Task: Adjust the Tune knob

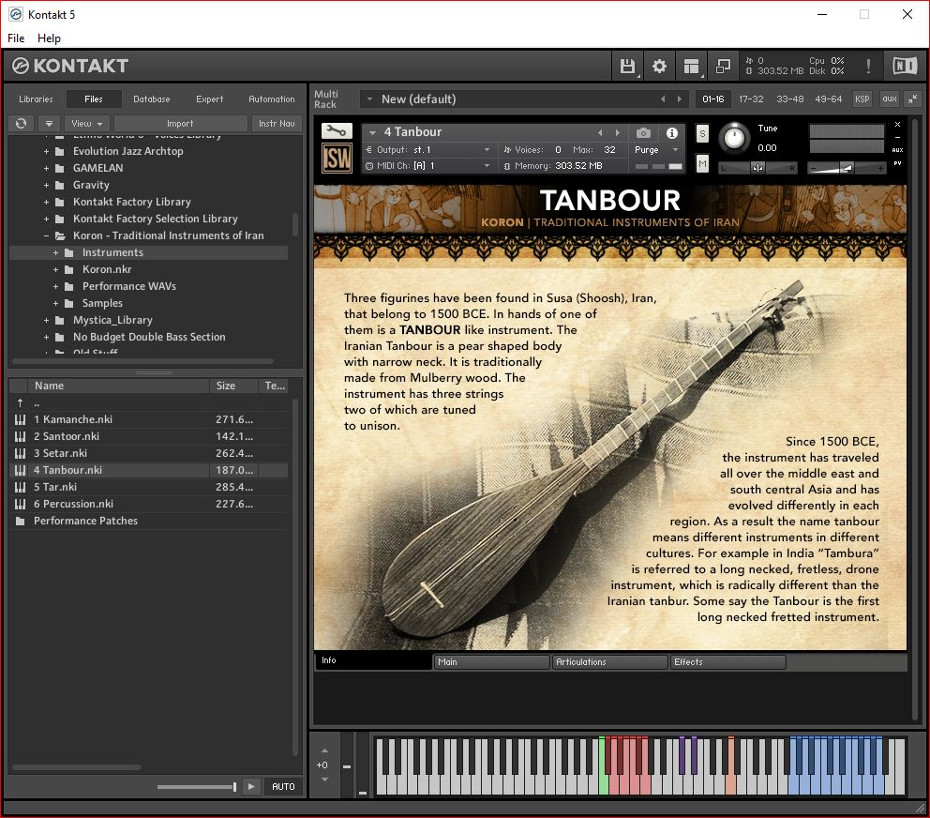Action: pyautogui.click(x=734, y=138)
